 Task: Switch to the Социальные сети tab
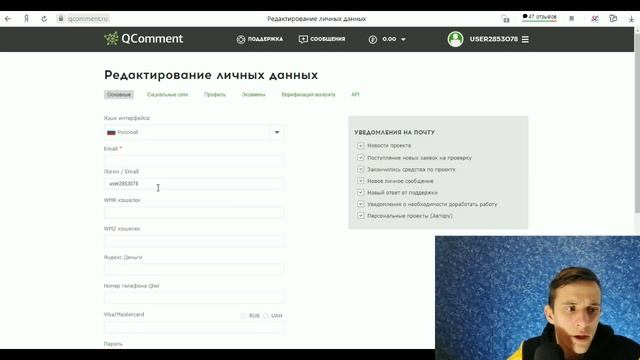click(x=167, y=94)
